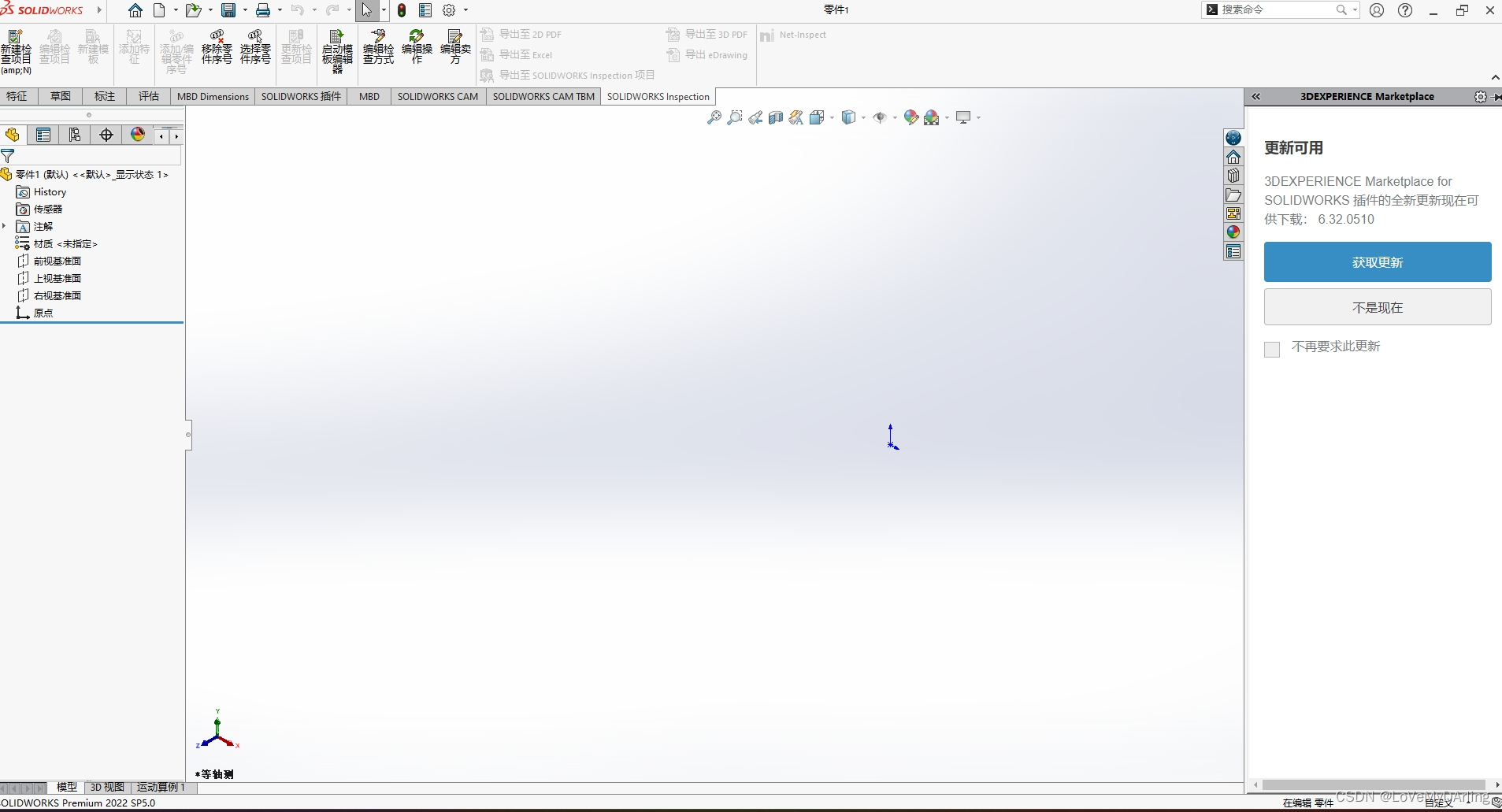Open the Motion Study 1 (运动算例 1) tab
This screenshot has width=1502, height=812.
click(161, 787)
